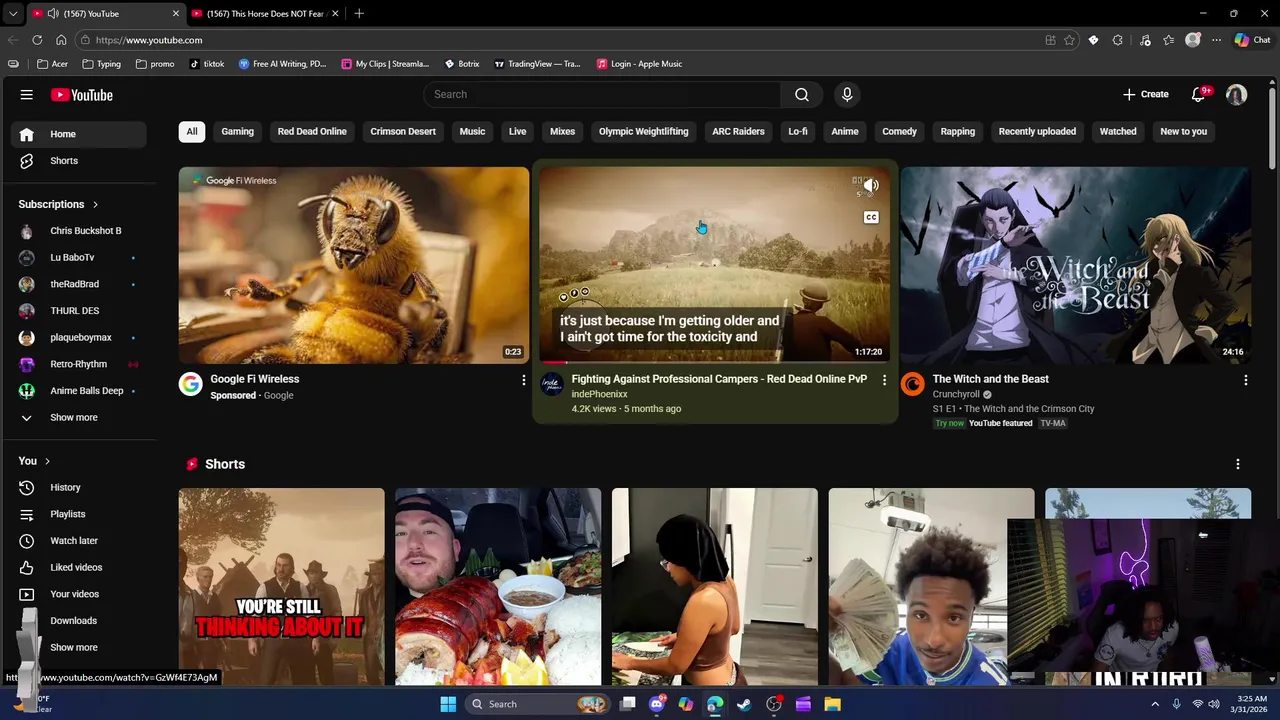
Task: Select the ARC Raiders chip
Action: [738, 131]
